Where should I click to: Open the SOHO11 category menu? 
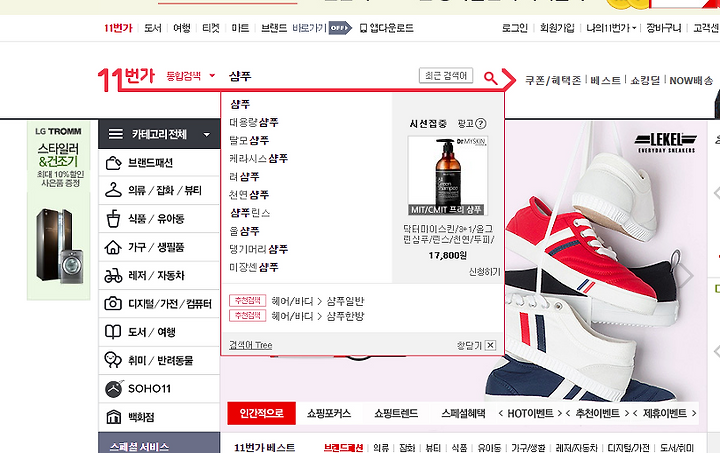(159, 389)
